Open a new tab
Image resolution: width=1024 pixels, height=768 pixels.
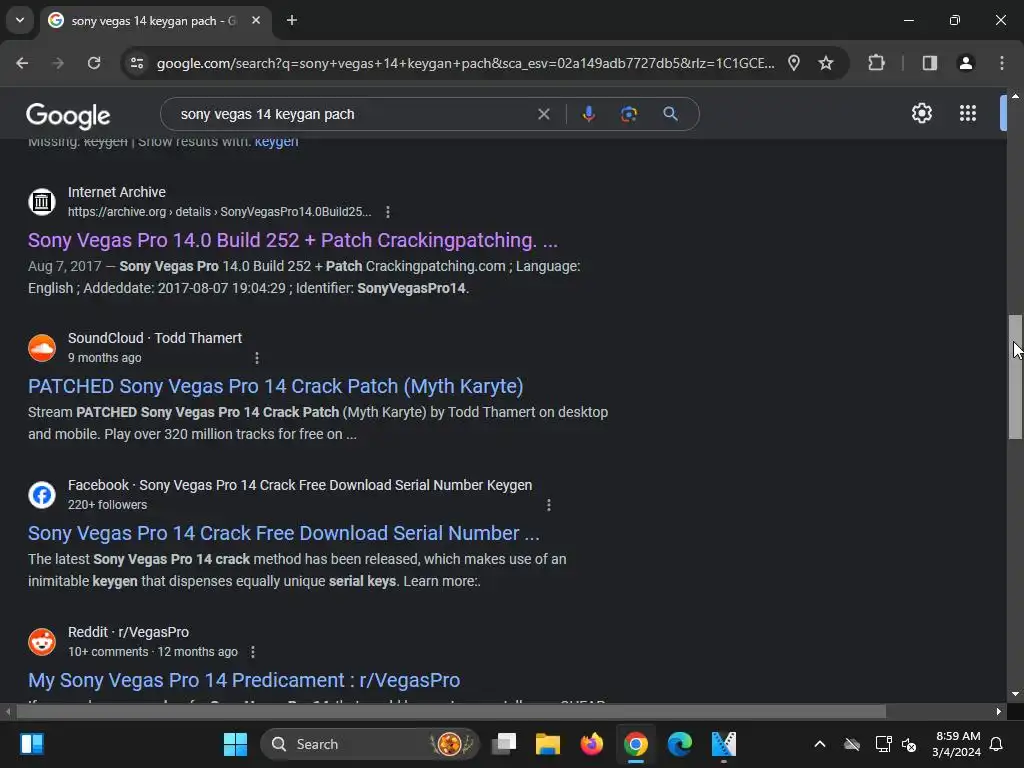click(292, 20)
